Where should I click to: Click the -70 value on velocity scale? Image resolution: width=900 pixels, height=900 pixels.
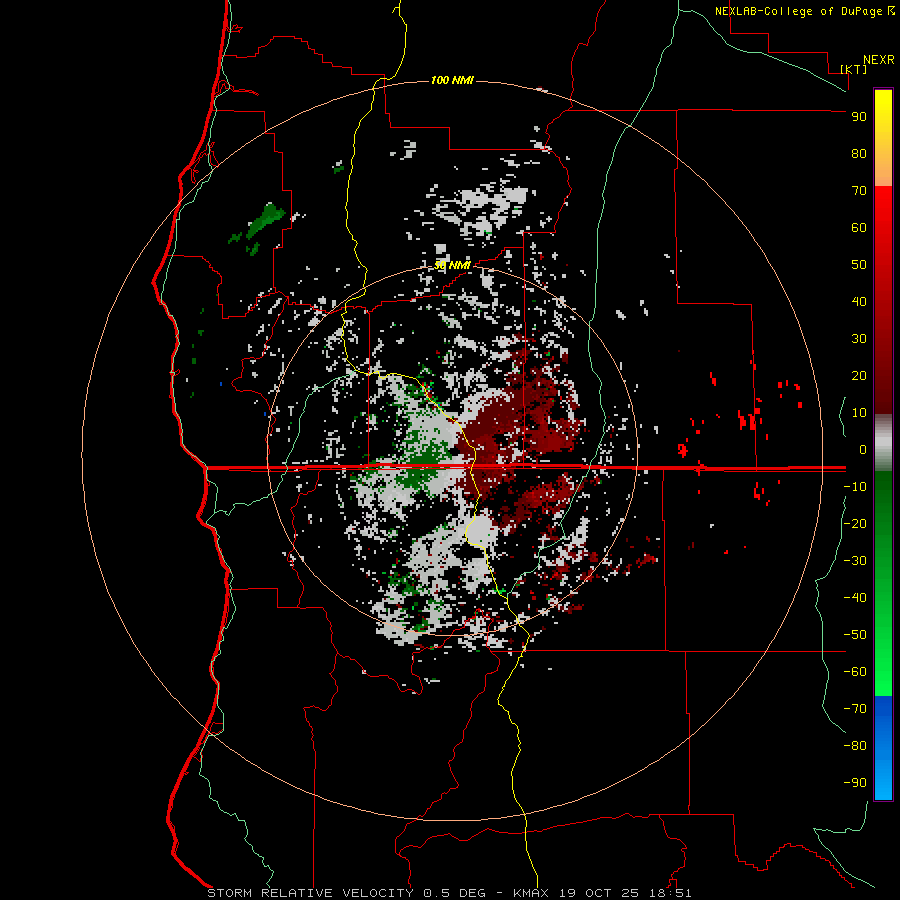(x=855, y=709)
